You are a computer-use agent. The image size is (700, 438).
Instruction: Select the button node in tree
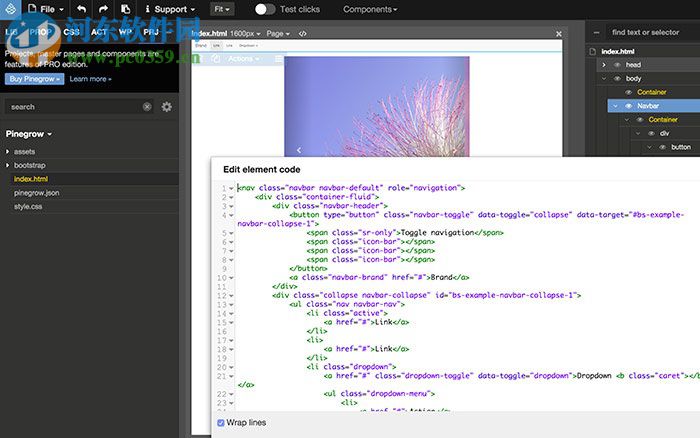pyautogui.click(x=681, y=147)
